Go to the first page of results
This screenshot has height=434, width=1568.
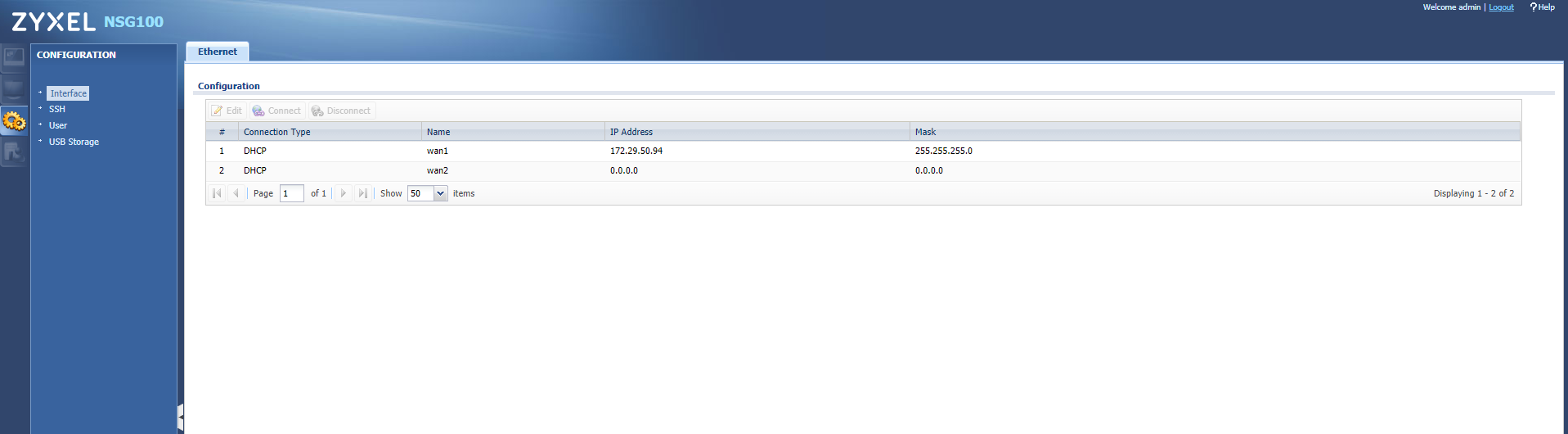click(217, 193)
